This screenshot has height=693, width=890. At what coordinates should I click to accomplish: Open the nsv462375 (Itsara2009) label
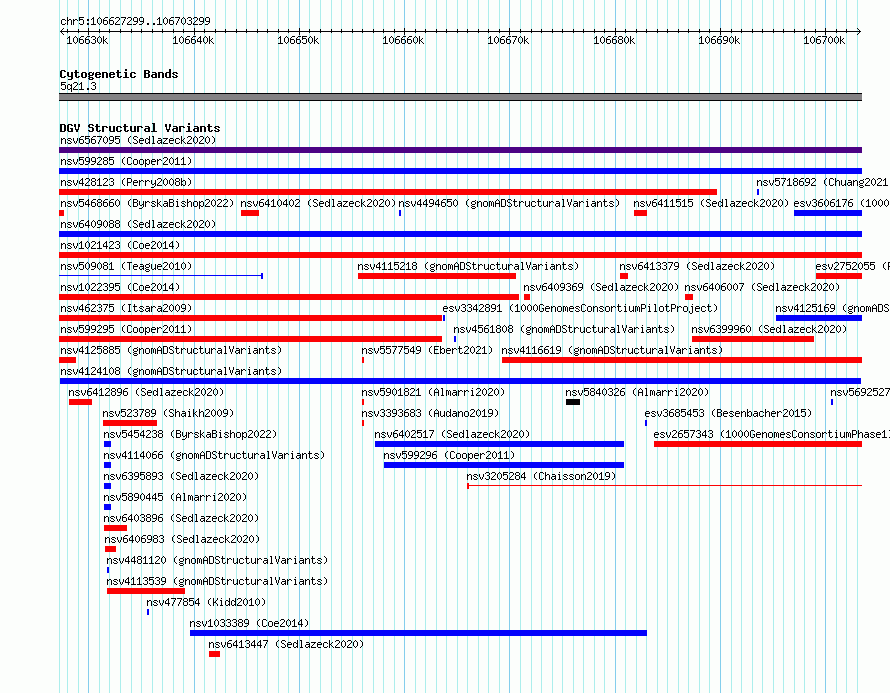[x=126, y=308]
